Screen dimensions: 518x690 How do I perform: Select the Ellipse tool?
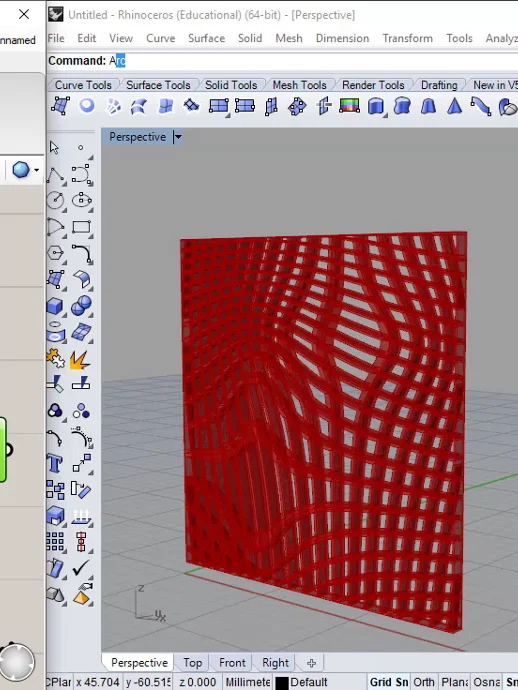point(81,200)
